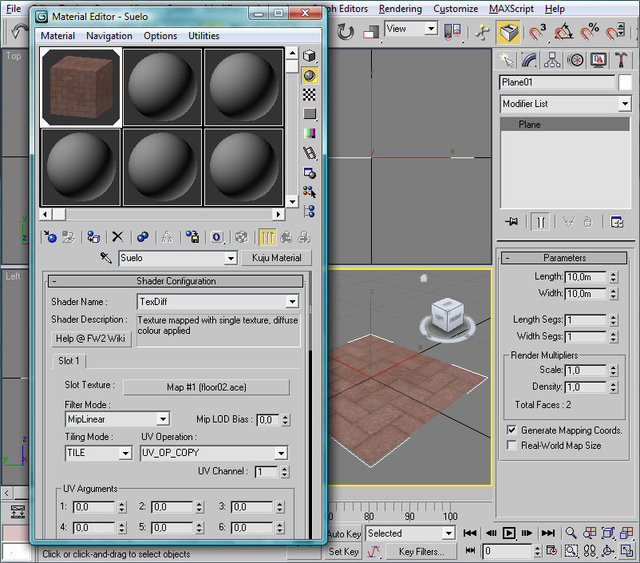Uncheck Generate Mapping Coords checkbox
This screenshot has height=563, width=640.
click(512, 430)
